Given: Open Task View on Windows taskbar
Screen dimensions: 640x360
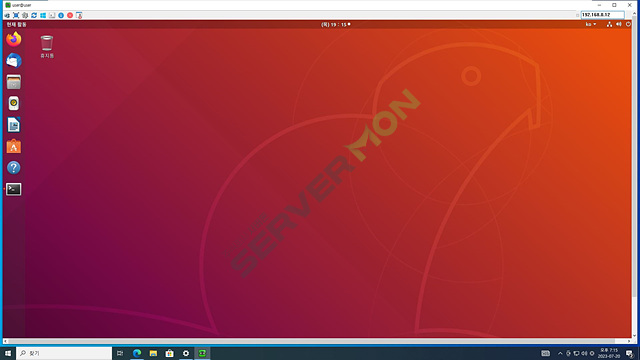Looking at the screenshot, I should 120,353.
